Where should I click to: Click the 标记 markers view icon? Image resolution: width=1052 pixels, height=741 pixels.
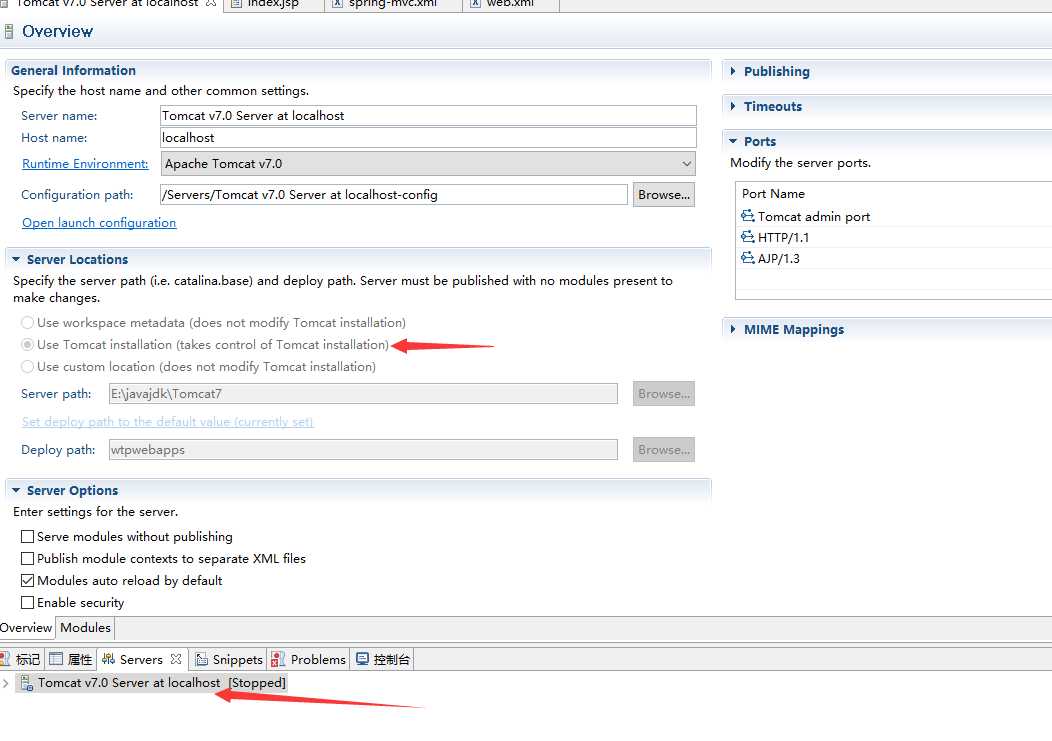(5, 659)
